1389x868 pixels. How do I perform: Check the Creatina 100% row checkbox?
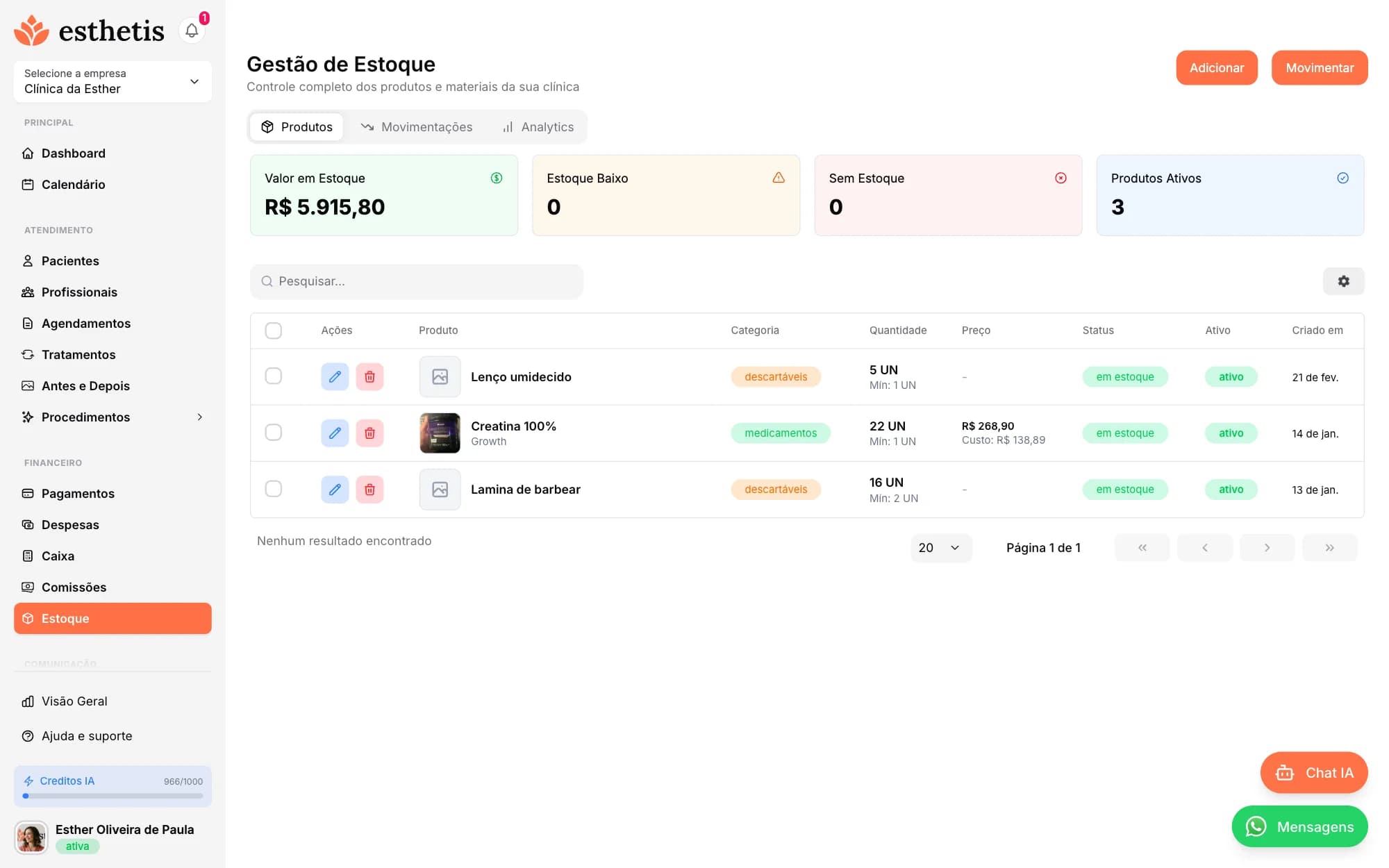point(274,433)
